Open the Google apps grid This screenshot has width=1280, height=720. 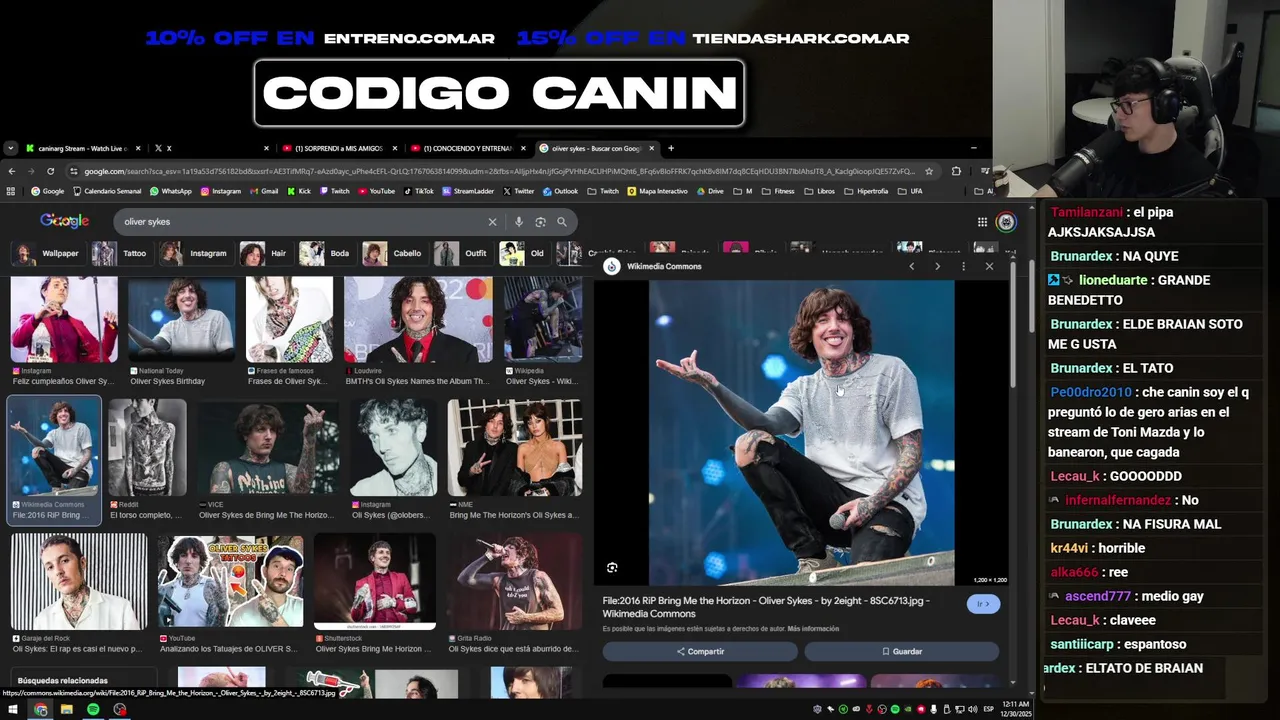[x=982, y=222]
